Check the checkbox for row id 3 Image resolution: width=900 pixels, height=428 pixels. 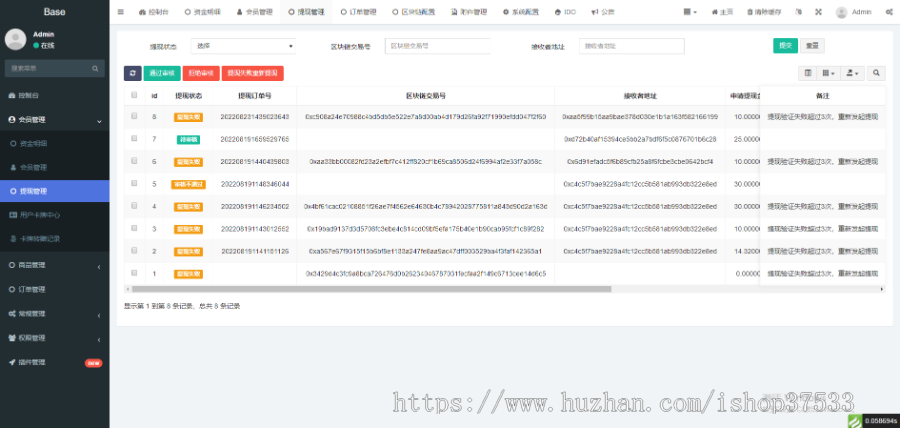pyautogui.click(x=134, y=228)
